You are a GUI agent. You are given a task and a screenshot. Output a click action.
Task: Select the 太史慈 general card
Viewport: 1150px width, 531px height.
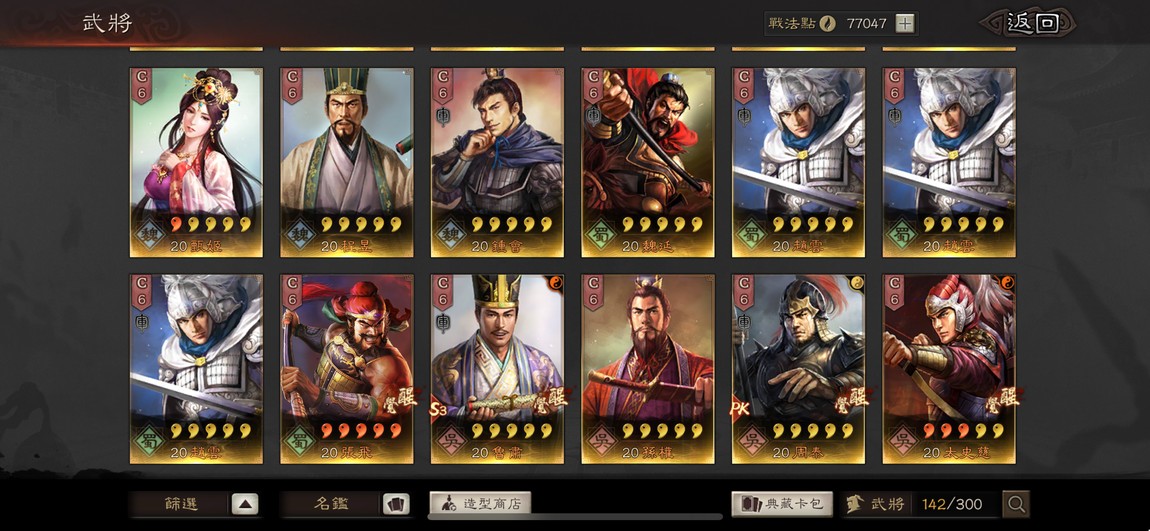pyautogui.click(x=949, y=369)
